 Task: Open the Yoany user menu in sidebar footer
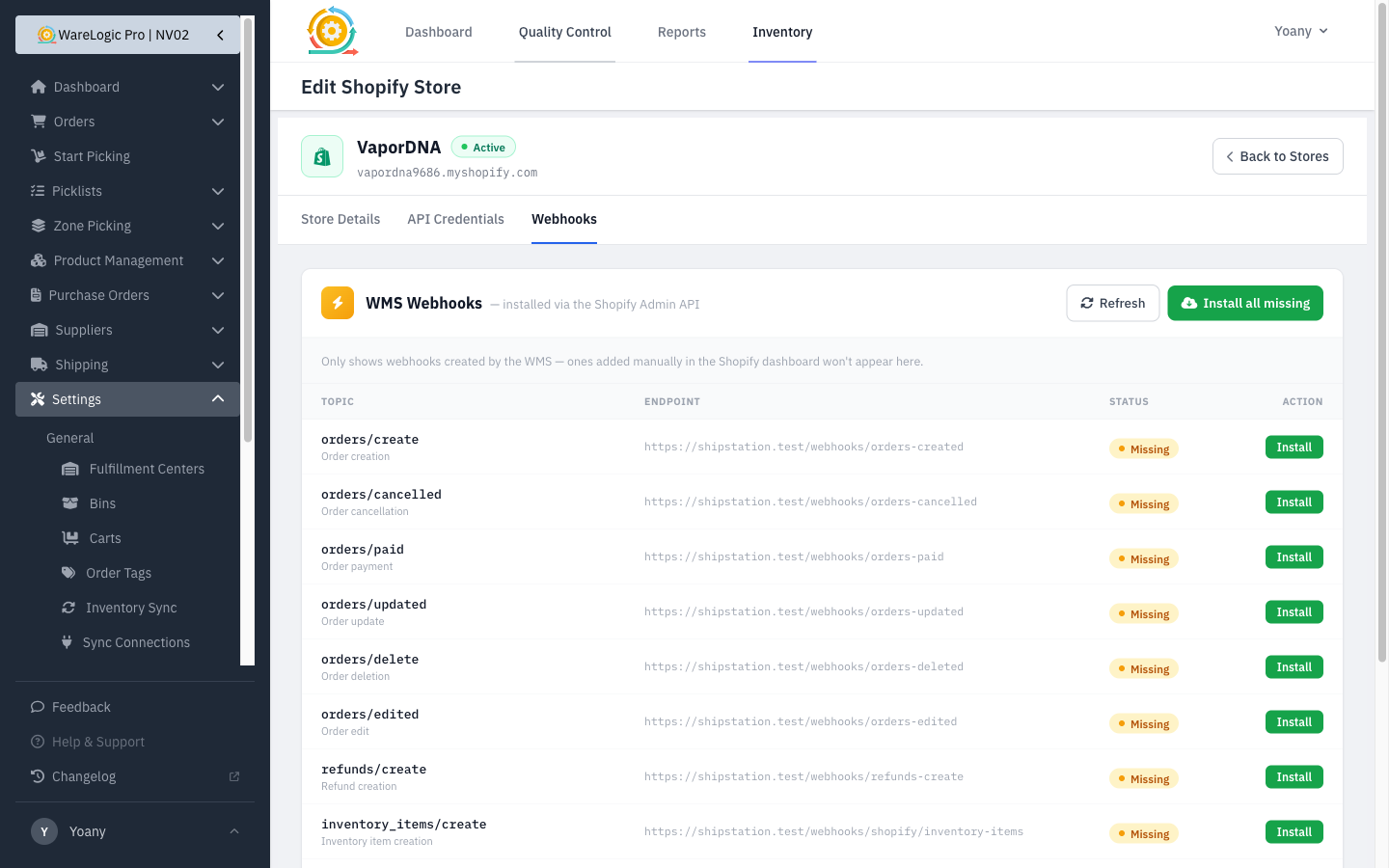coord(135,831)
